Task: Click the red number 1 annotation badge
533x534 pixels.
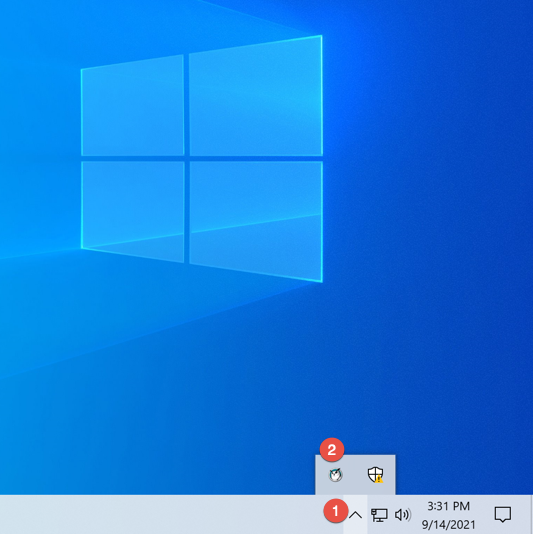Action: 335,511
